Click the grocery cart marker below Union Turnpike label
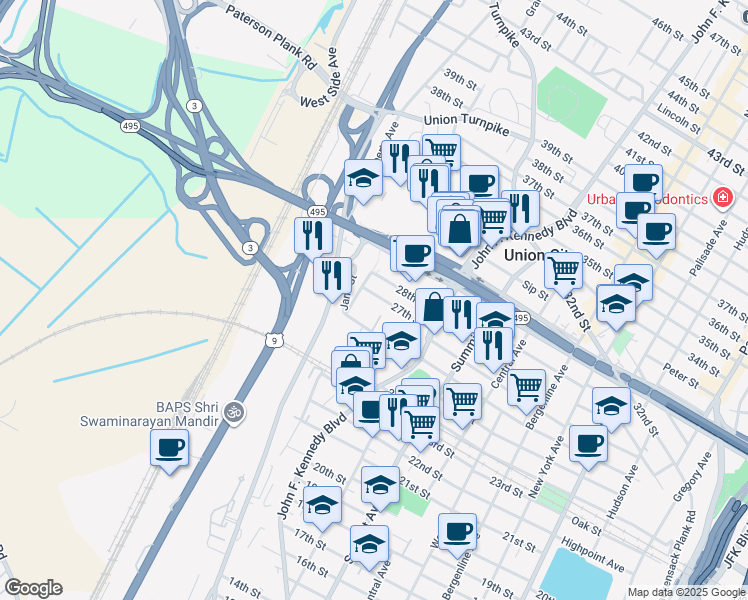 pyautogui.click(x=441, y=151)
